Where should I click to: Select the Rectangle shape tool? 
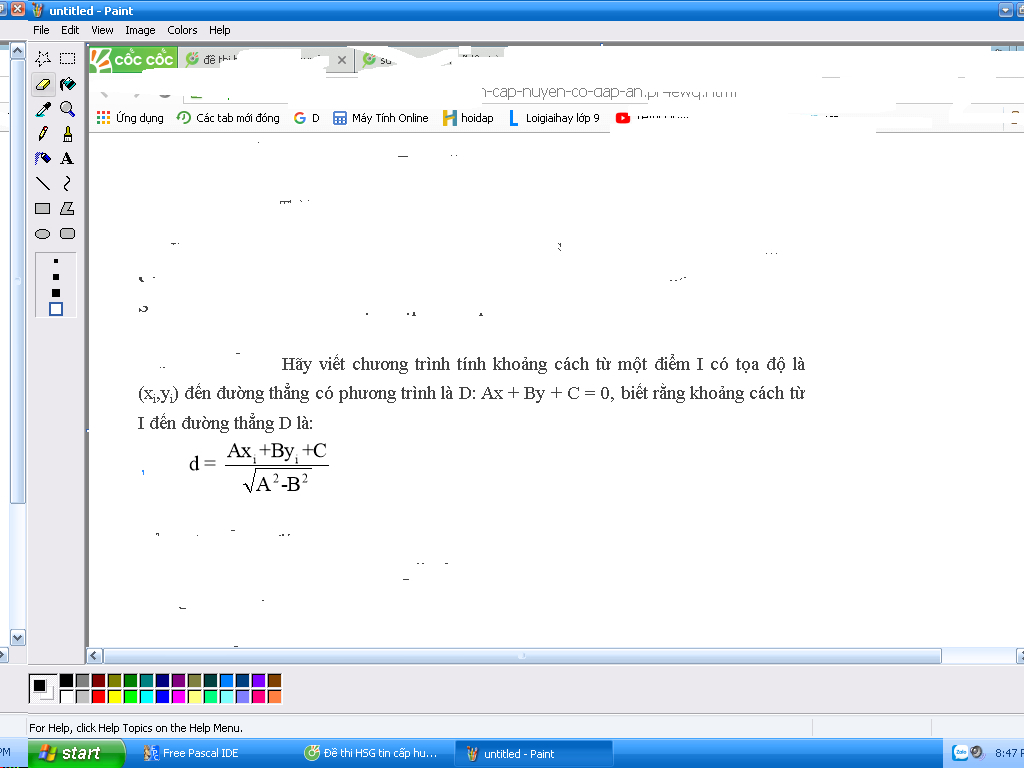coord(43,208)
